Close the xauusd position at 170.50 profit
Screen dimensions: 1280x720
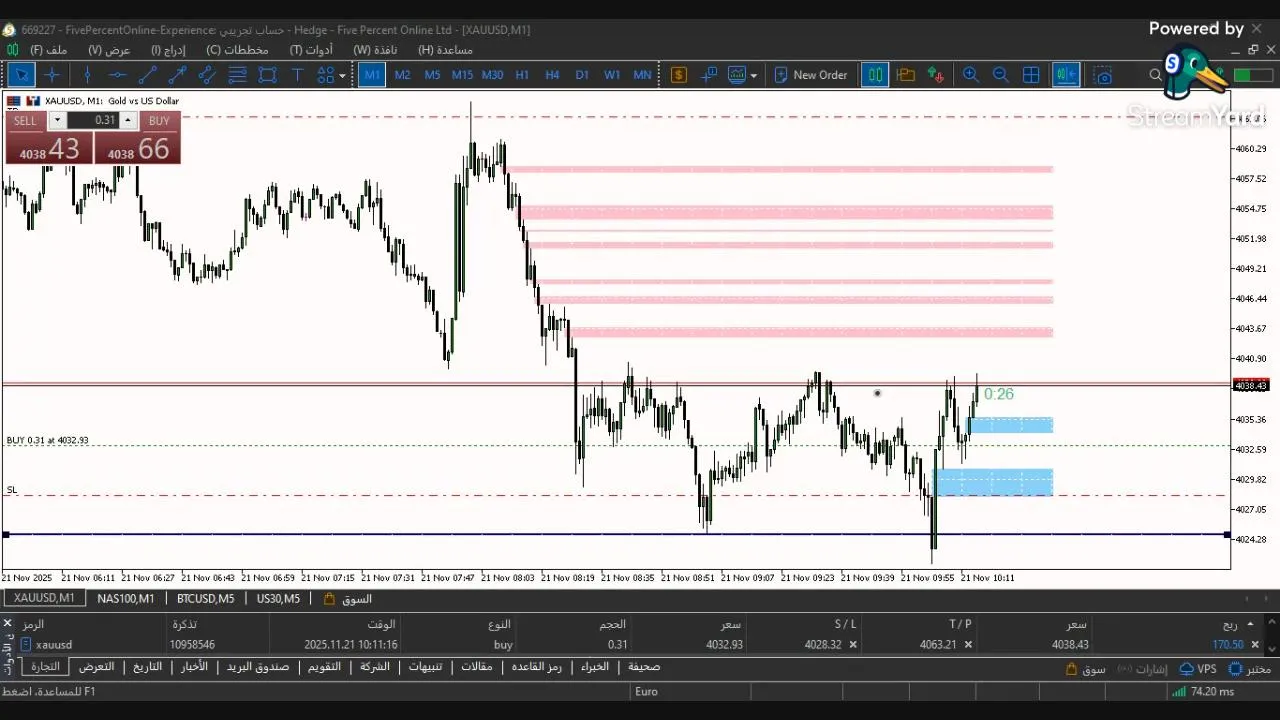pos(1255,645)
